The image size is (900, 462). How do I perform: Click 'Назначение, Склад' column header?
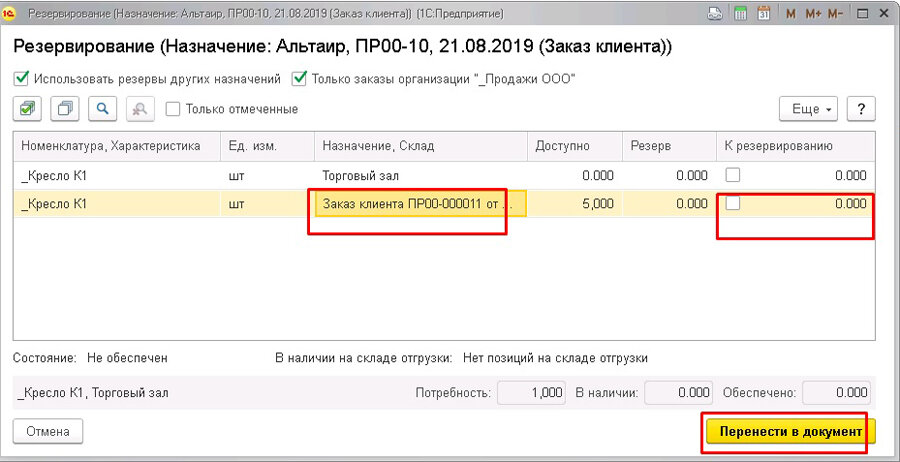tap(421, 146)
